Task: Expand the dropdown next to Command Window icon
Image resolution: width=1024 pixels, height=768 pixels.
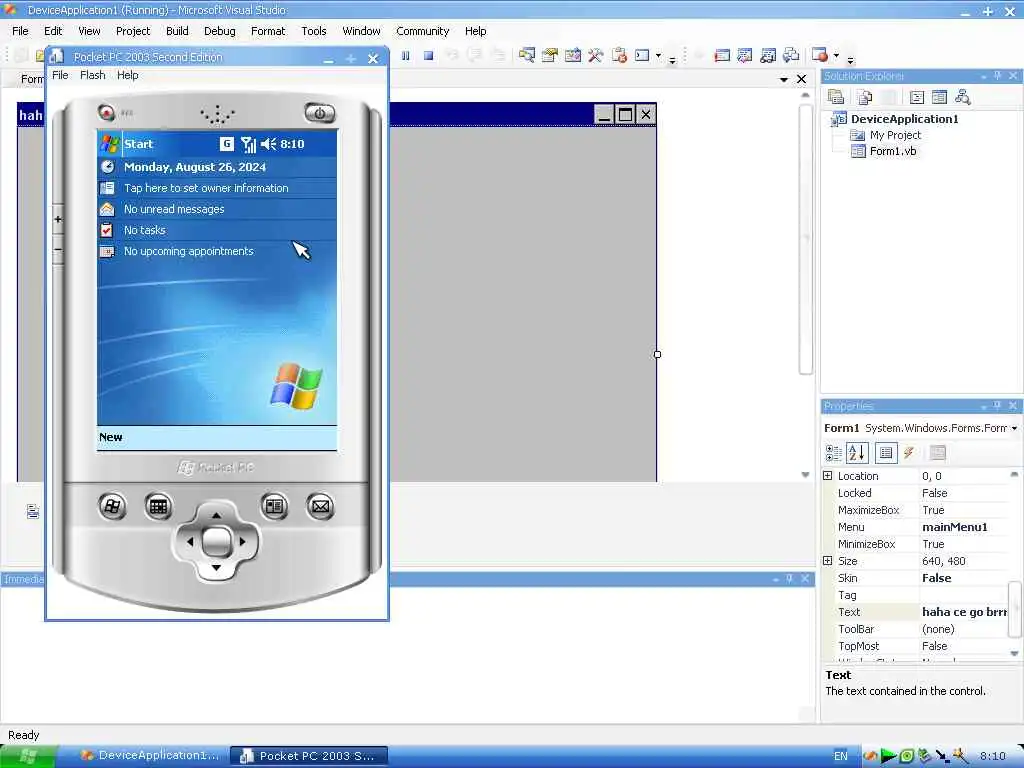Action: [658, 56]
